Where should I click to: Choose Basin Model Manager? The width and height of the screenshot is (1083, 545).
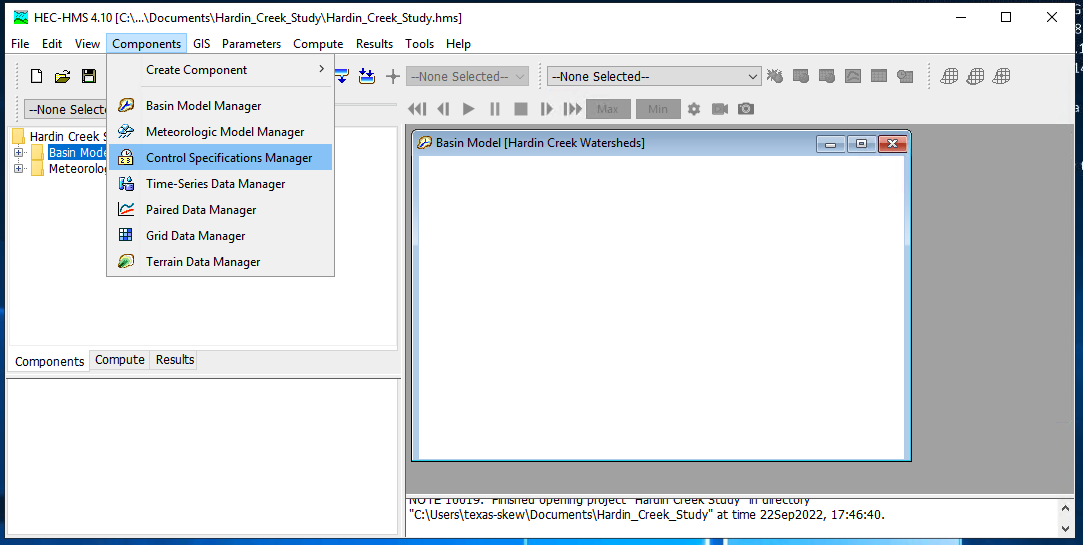click(221, 106)
